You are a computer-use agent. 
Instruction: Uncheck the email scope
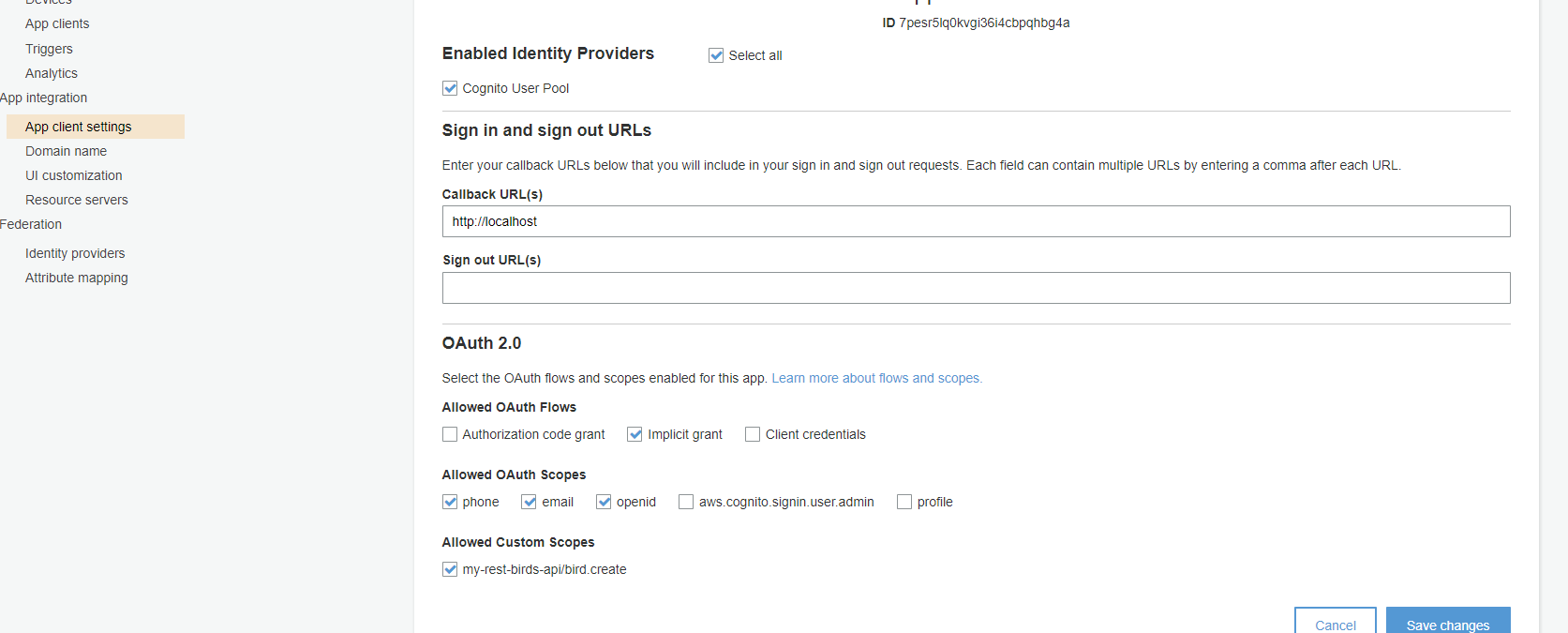(x=530, y=502)
